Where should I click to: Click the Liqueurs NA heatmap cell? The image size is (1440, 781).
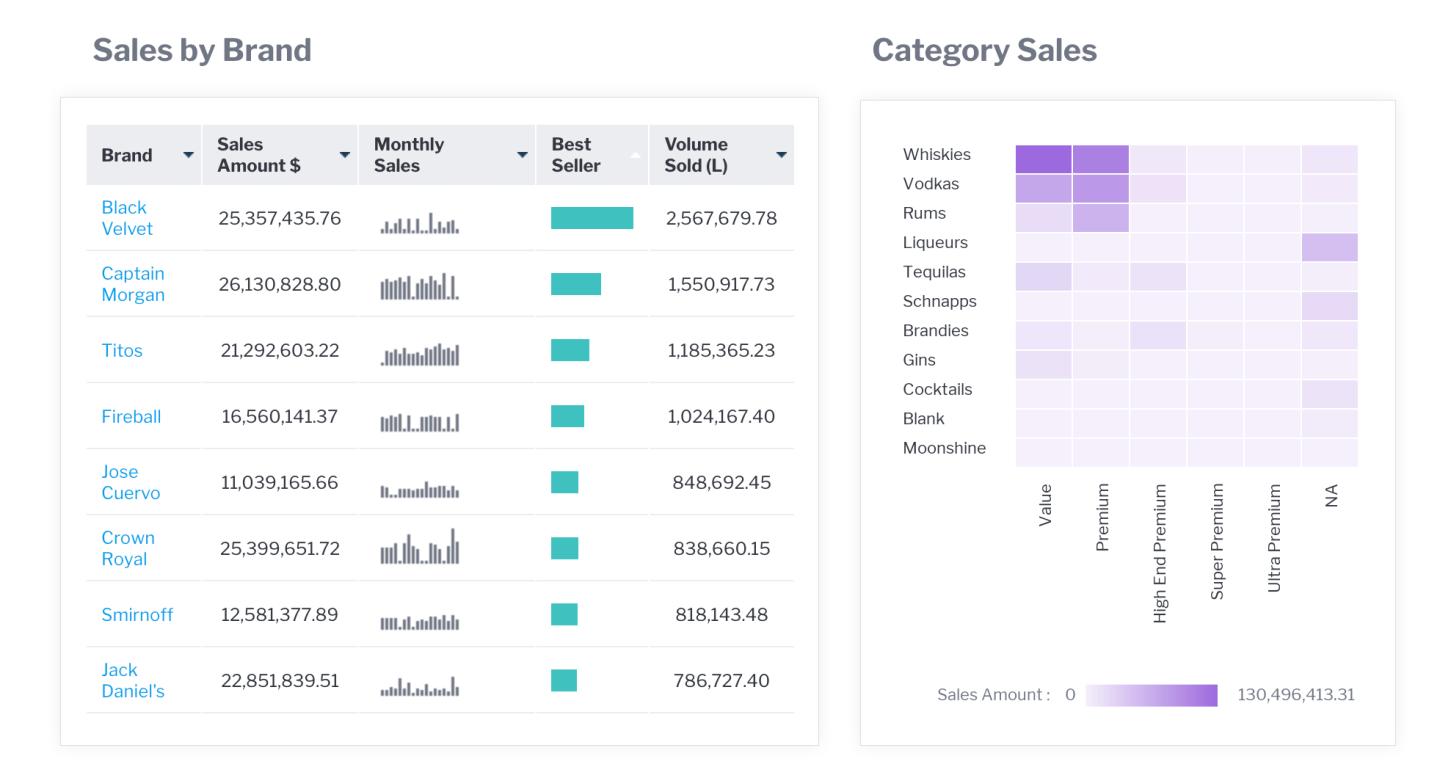(x=1329, y=247)
